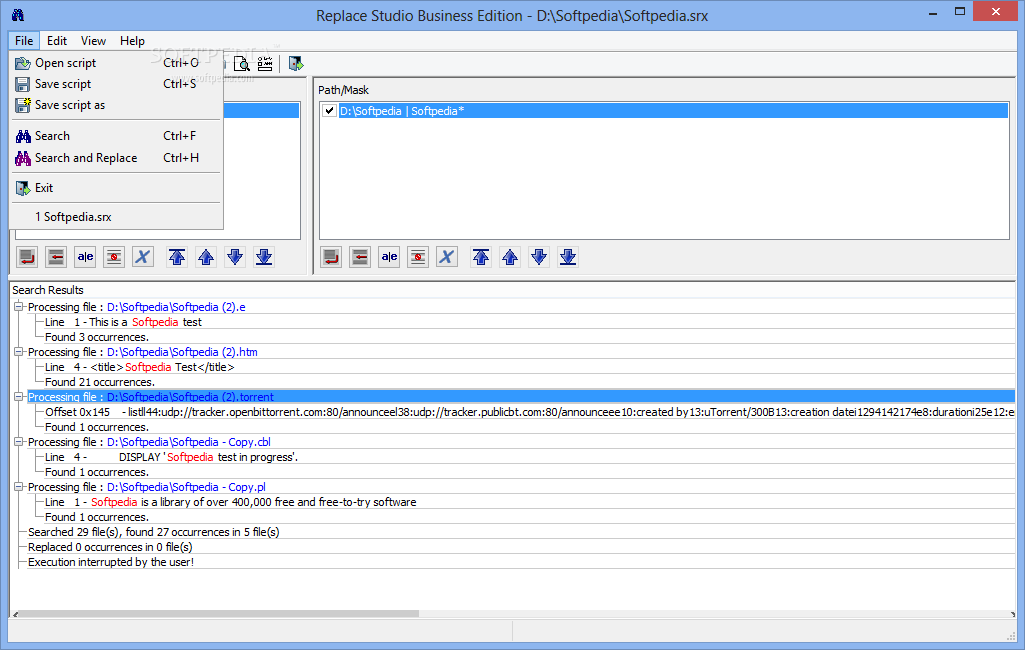Move path up under Path/Mask
Viewport: 1025px width, 650px height.
tap(510, 257)
